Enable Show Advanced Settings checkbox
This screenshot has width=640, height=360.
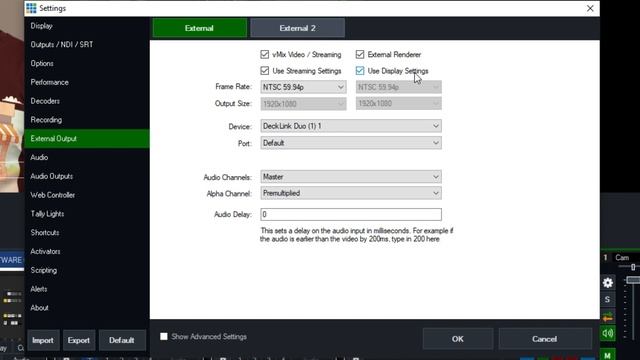click(x=164, y=336)
